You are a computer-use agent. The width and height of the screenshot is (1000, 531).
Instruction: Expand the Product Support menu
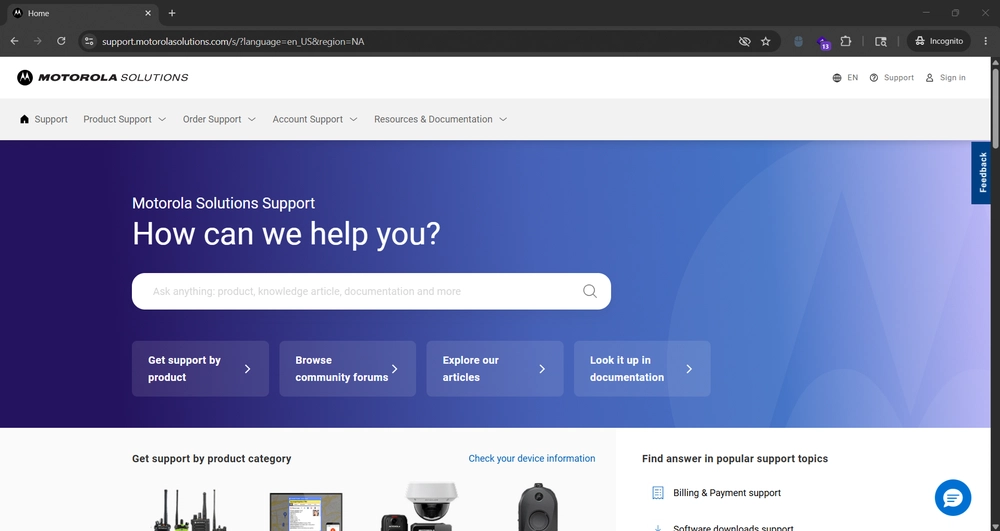(124, 119)
